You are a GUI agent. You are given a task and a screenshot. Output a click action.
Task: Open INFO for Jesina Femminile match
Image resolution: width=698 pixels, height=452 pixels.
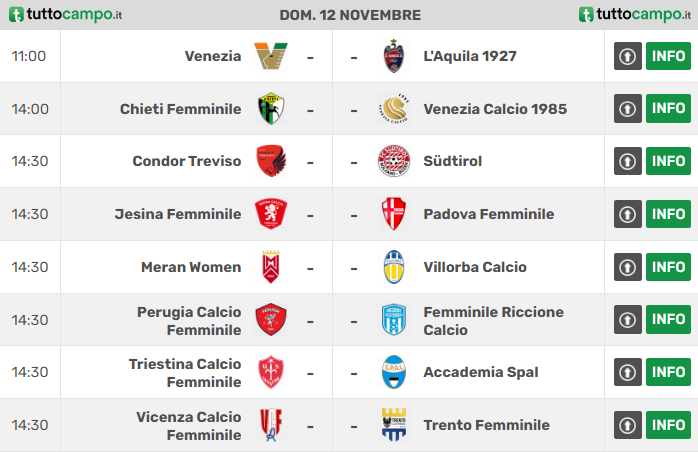pyautogui.click(x=668, y=214)
